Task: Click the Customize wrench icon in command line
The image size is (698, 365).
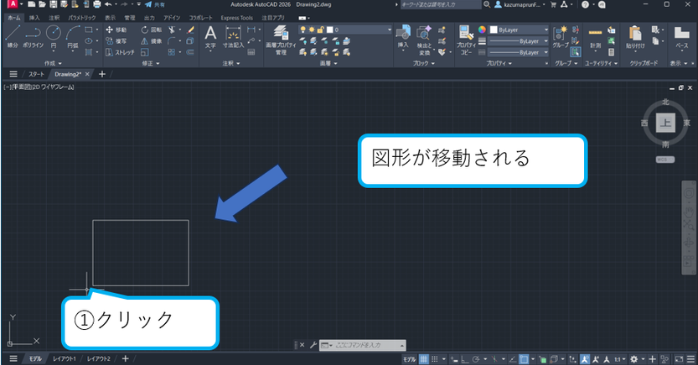Action: click(313, 345)
